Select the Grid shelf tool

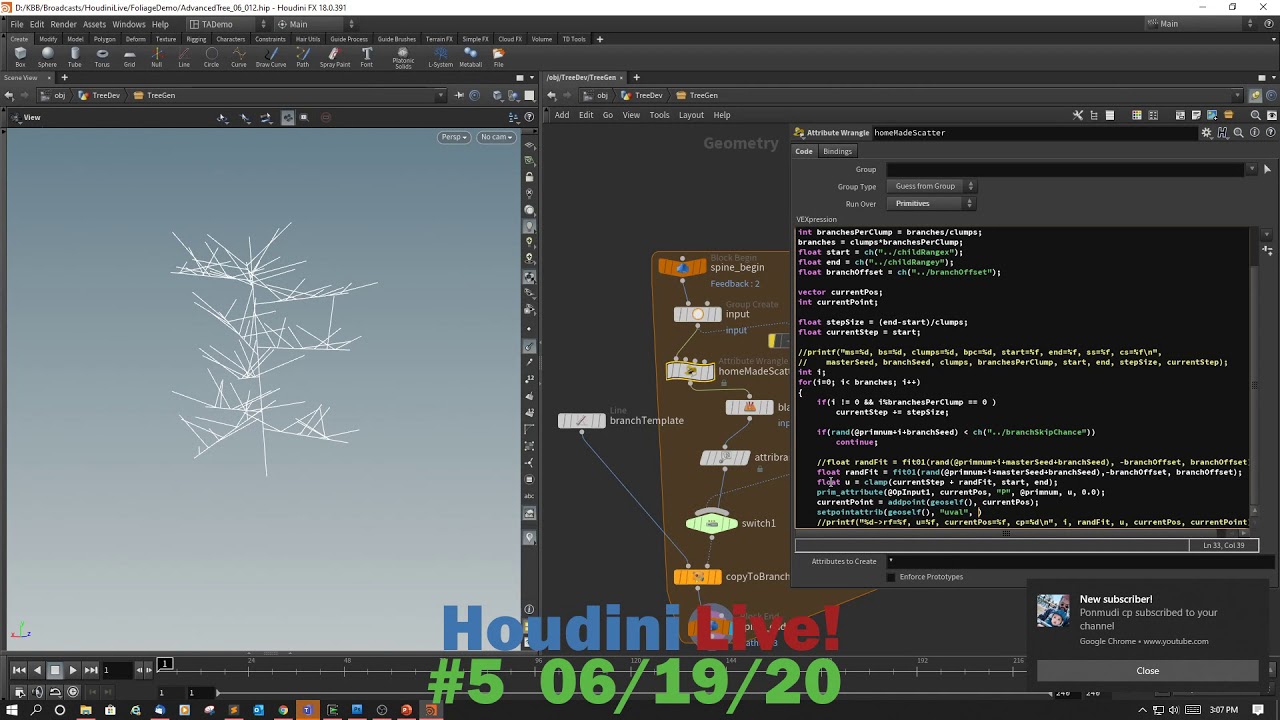129,58
